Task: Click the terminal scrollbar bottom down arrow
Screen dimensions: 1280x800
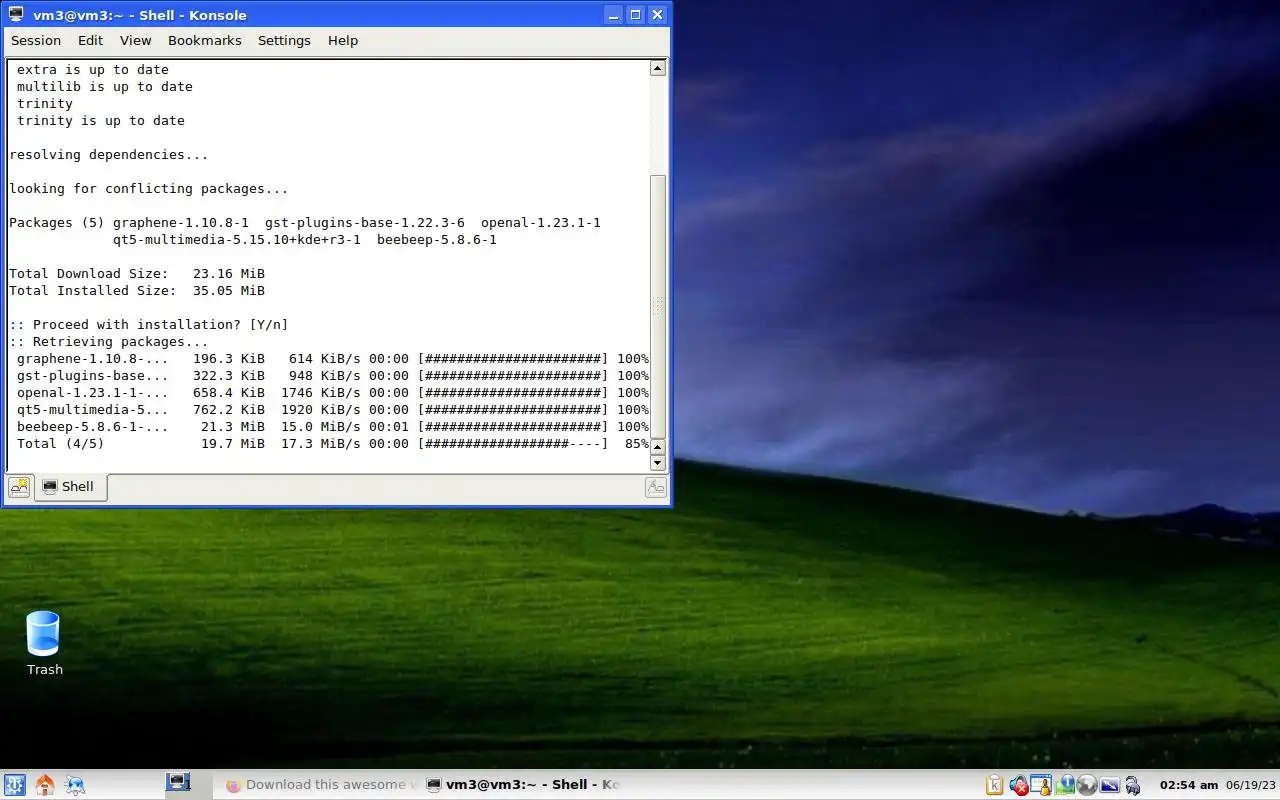Action: tap(658, 463)
